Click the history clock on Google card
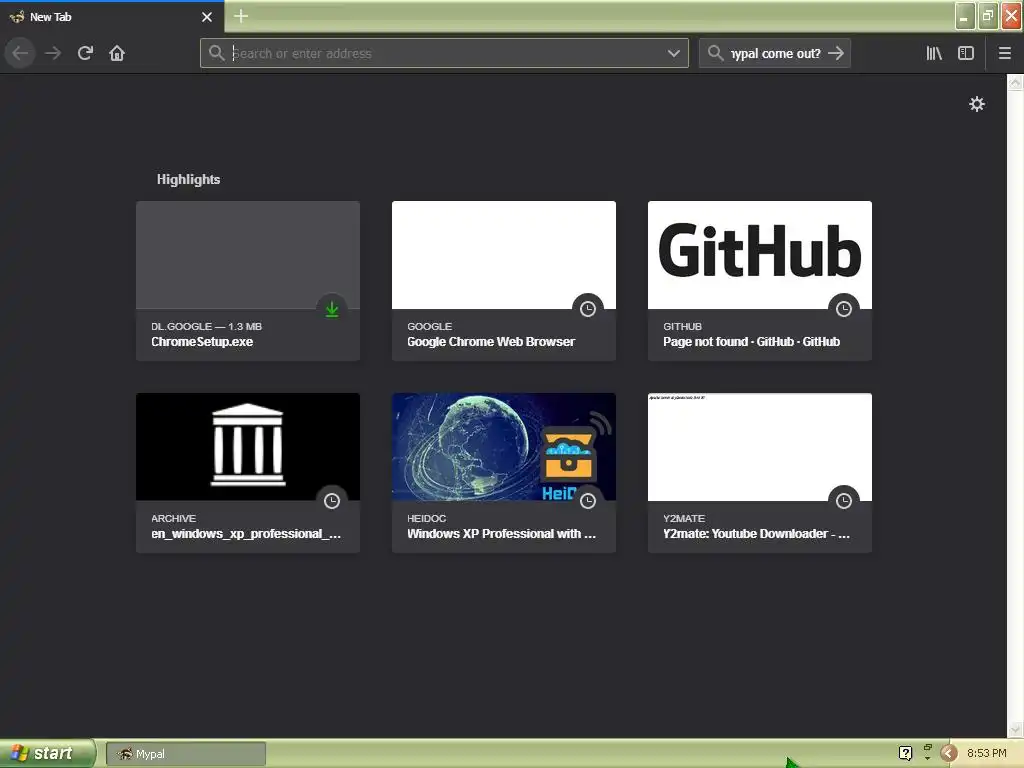Viewport: 1024px width, 768px height. click(588, 309)
